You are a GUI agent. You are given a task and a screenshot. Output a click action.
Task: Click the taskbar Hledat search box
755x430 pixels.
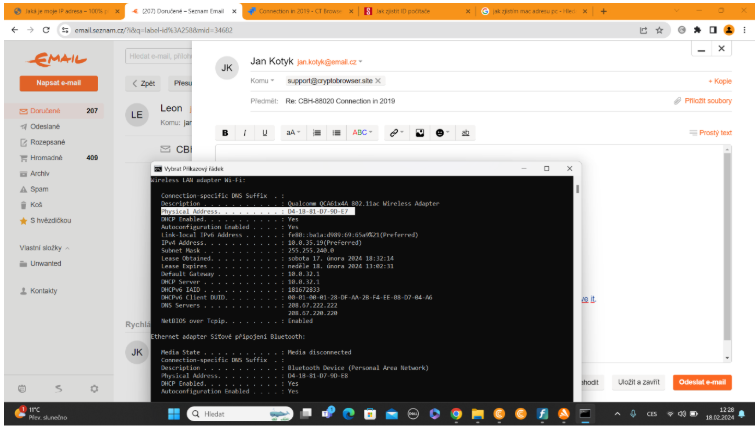(x=240, y=414)
